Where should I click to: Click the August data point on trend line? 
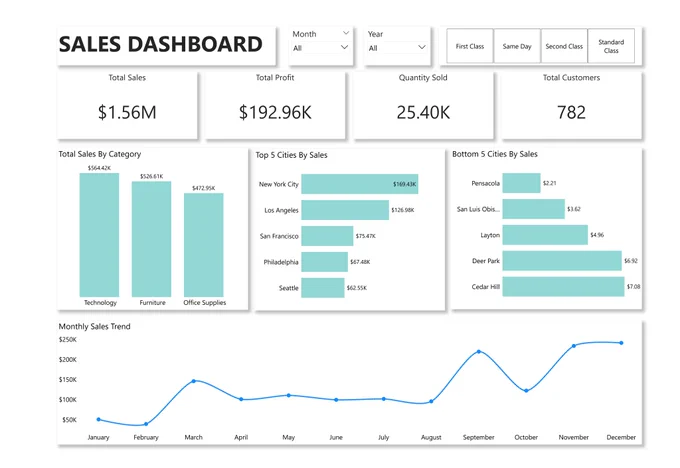431,402
